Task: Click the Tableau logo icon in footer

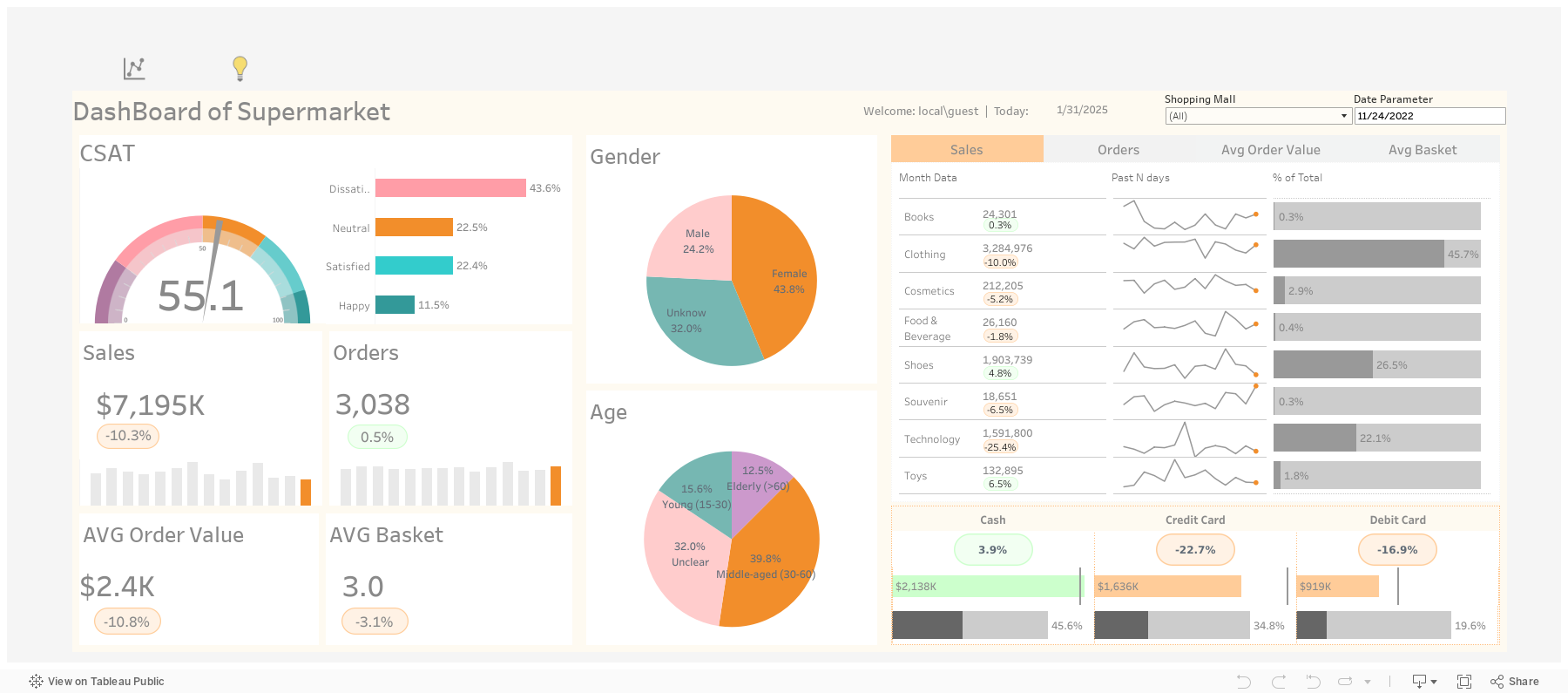Action: (x=36, y=682)
